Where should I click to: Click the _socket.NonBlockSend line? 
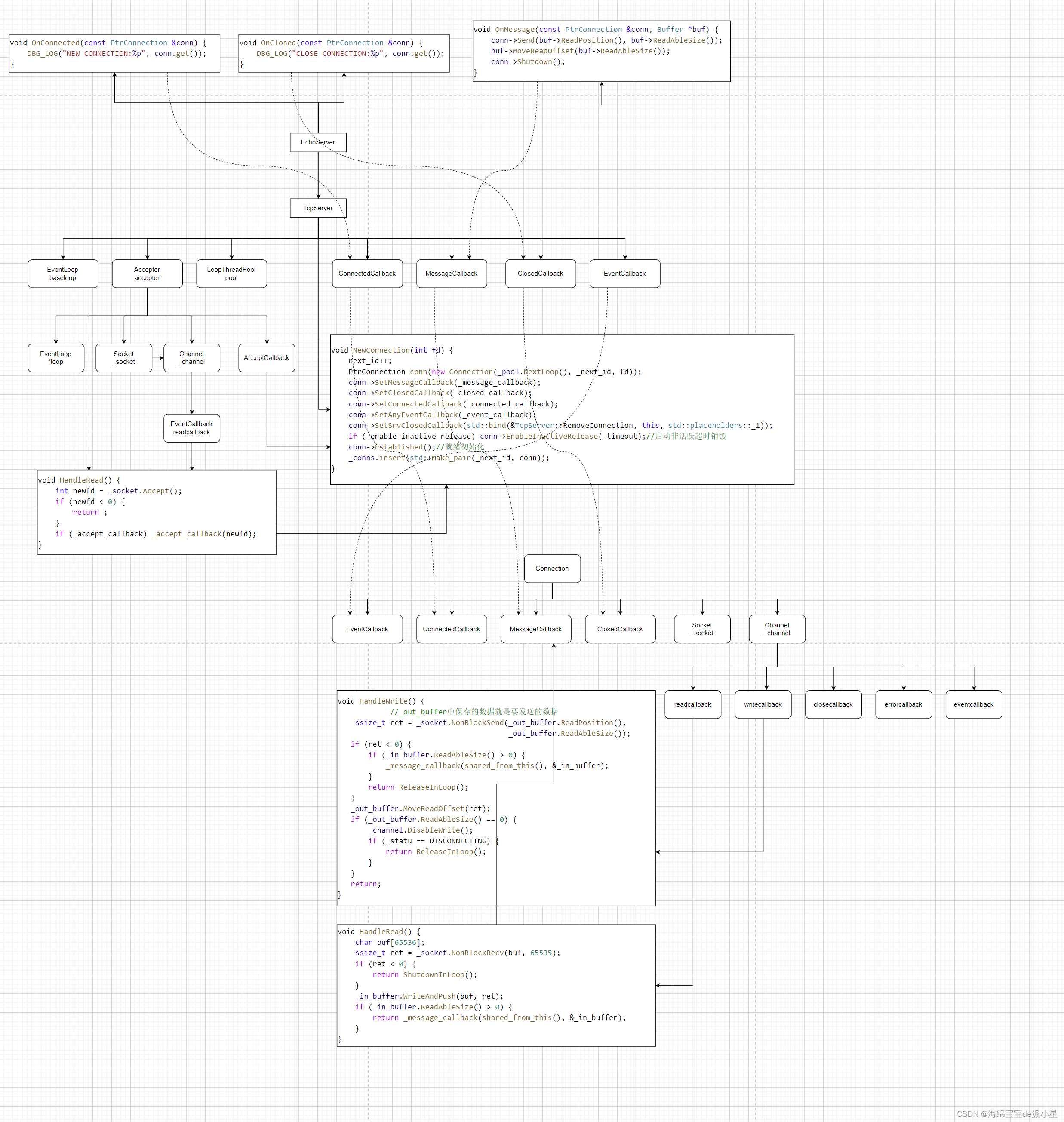tap(491, 723)
